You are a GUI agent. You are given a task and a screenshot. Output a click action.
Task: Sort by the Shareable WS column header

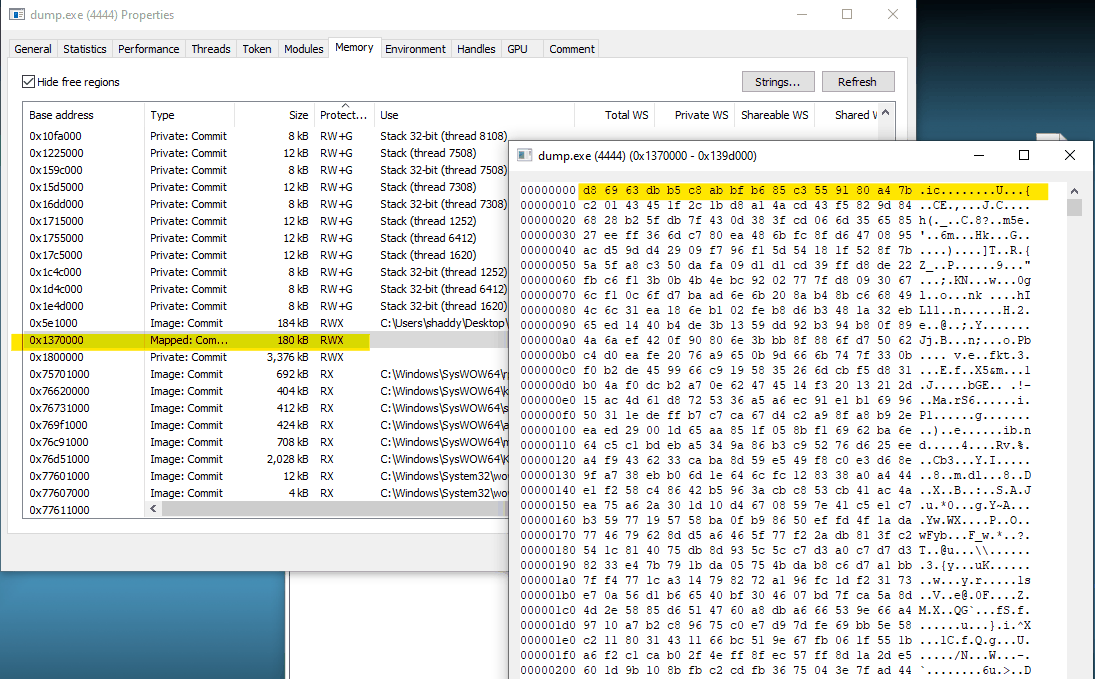(774, 115)
